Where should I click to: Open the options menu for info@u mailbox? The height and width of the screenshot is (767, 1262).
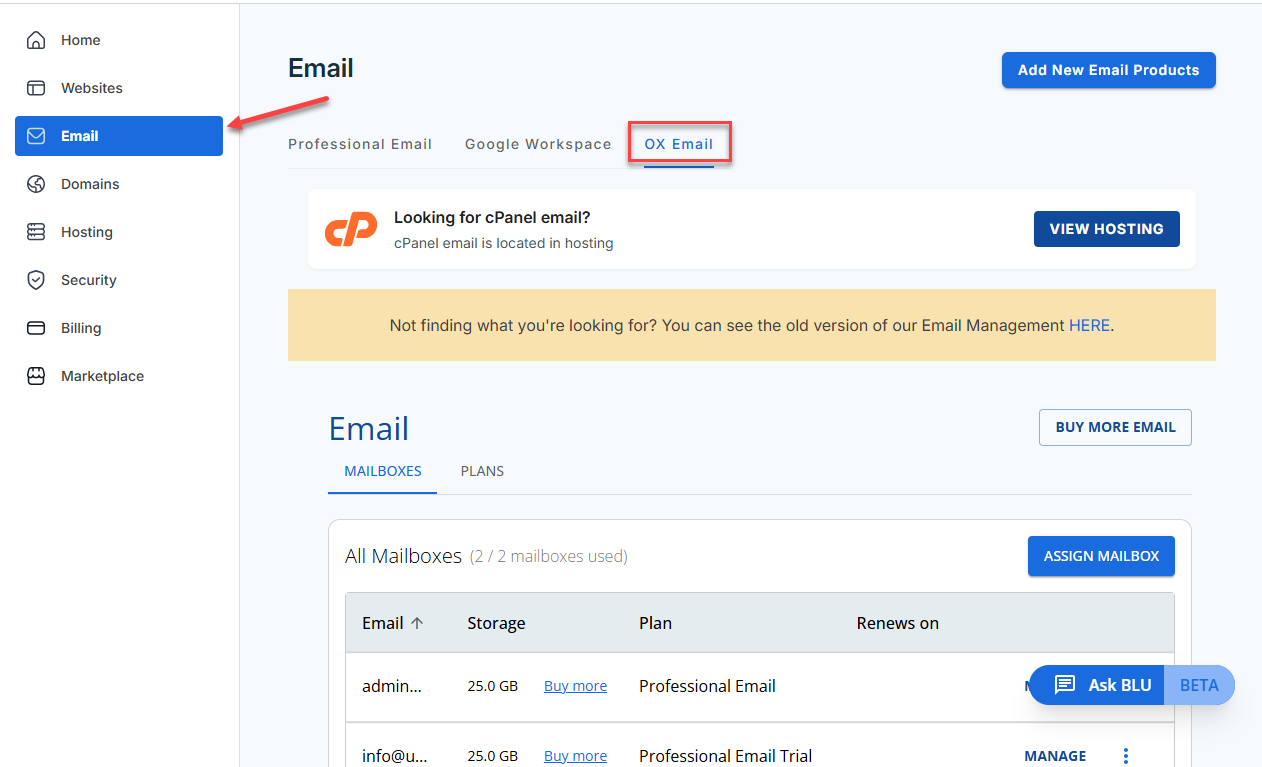pyautogui.click(x=1125, y=755)
